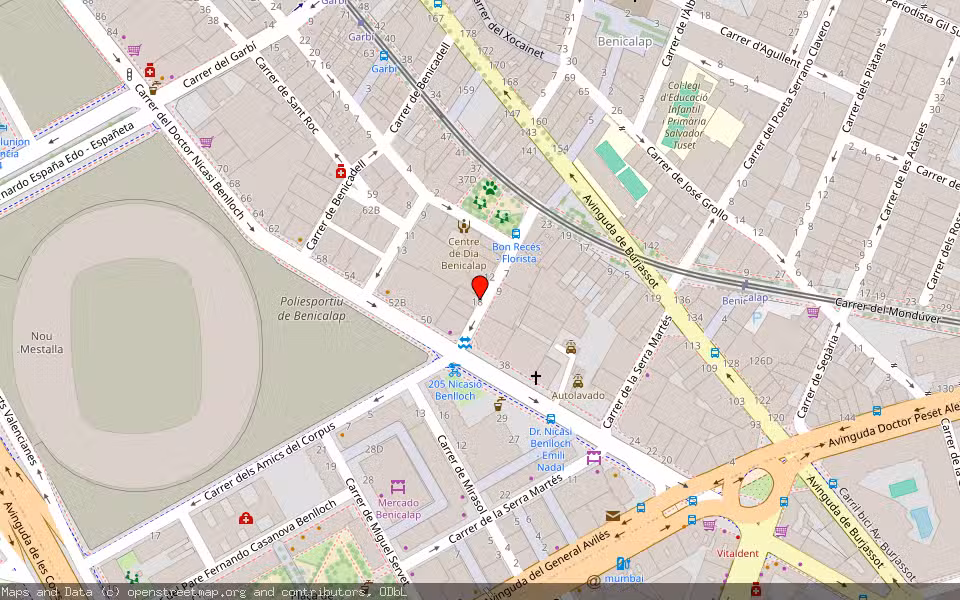Click the Benicalap neighbourhood label at top
This screenshot has height=600, width=960.
click(x=624, y=42)
